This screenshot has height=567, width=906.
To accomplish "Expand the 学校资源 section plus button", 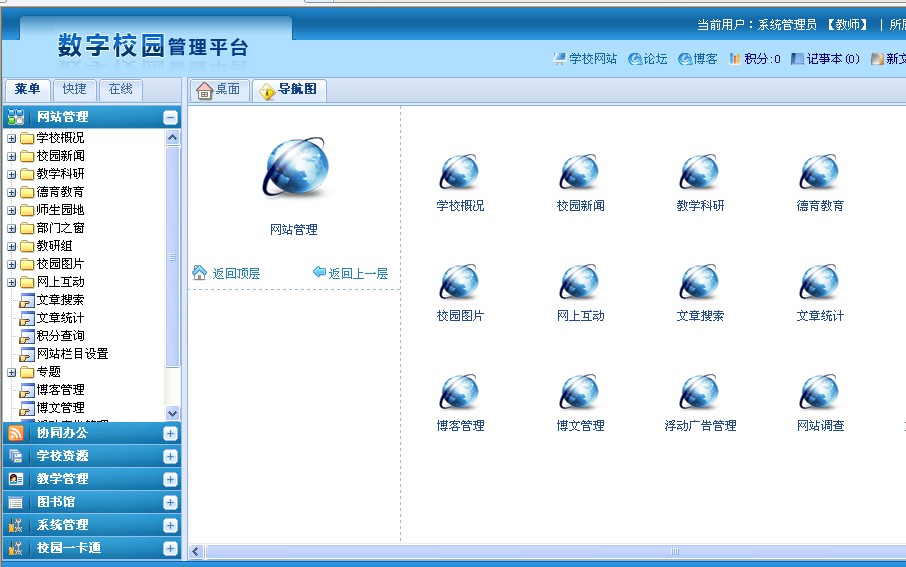I will click(170, 456).
